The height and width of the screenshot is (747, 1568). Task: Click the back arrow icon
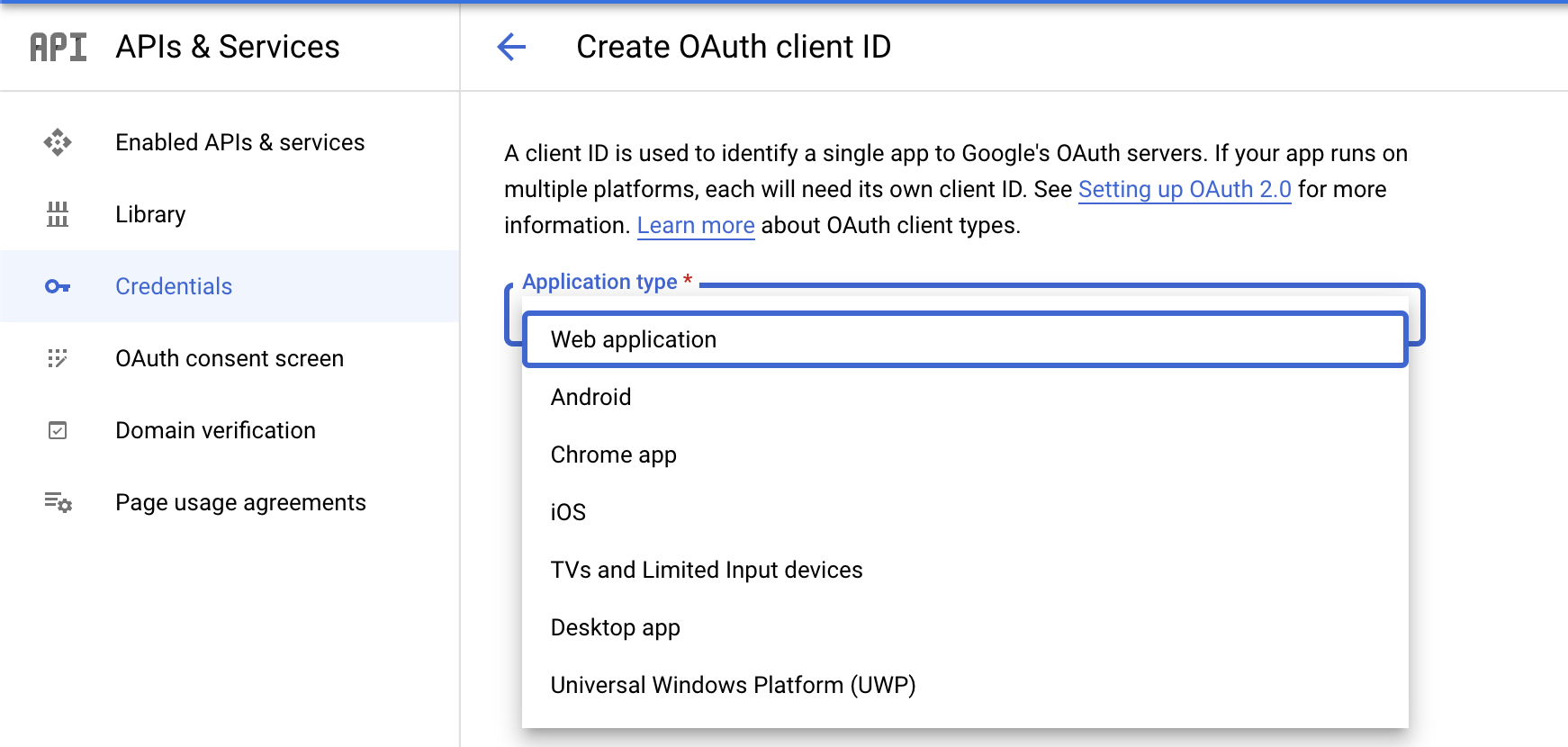pos(511,47)
